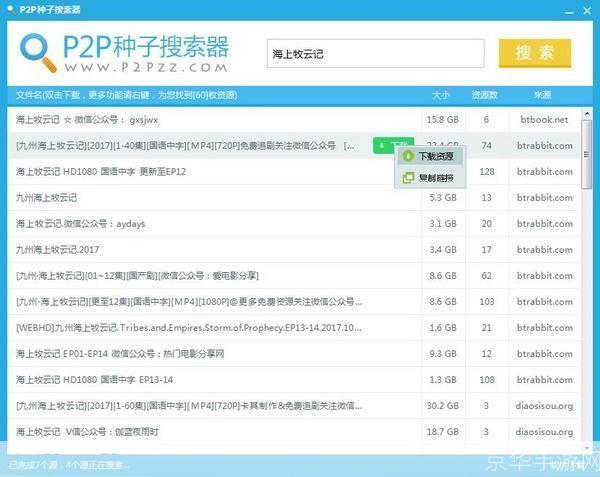Click the magnifier logo of P2P种子搜索器
Image resolution: width=600 pixels, height=477 pixels.
(x=38, y=53)
